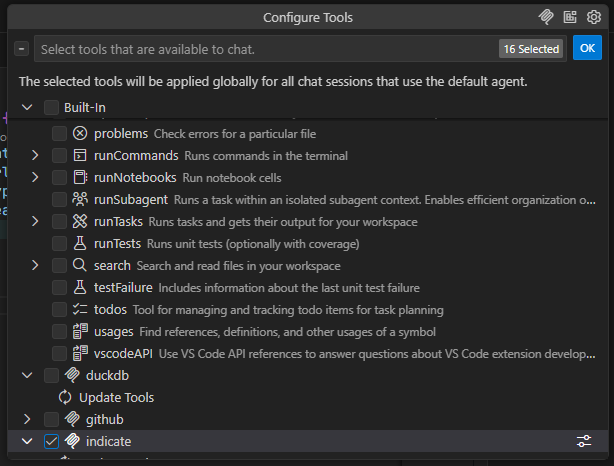Click the 16 Selected badge
This screenshot has height=466, width=614.
(x=531, y=49)
